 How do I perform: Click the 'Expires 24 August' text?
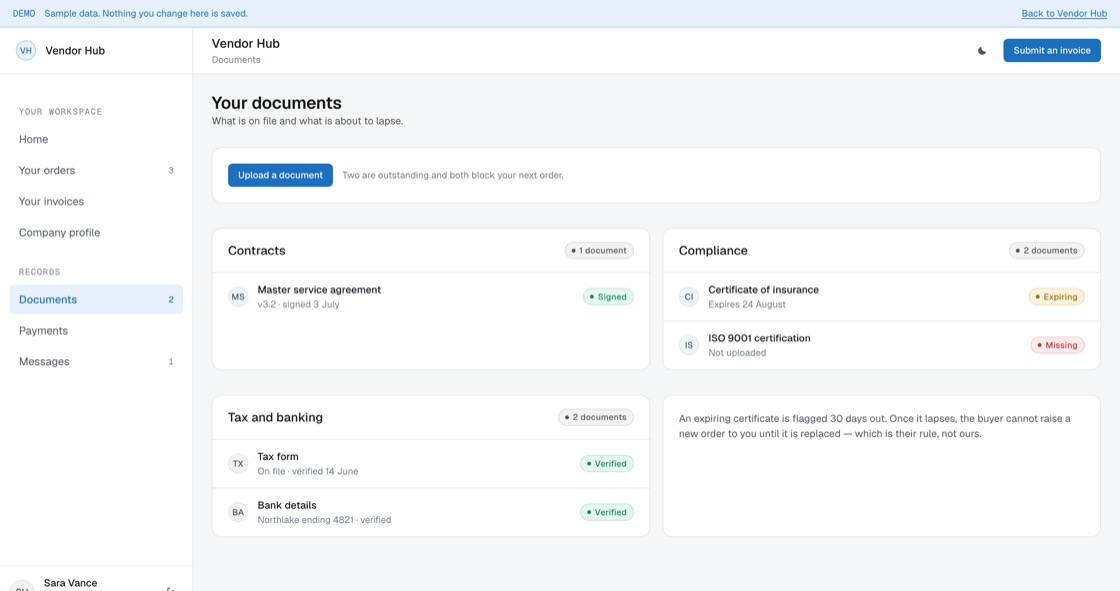(746, 304)
